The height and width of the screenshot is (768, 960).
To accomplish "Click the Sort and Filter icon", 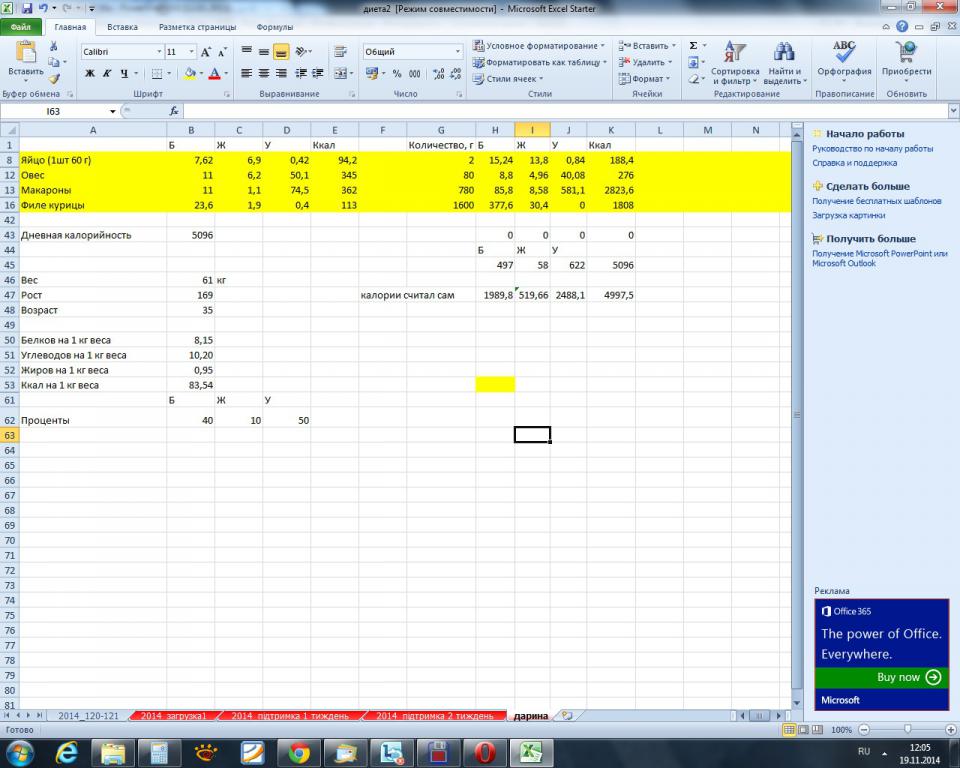I will coord(735,60).
